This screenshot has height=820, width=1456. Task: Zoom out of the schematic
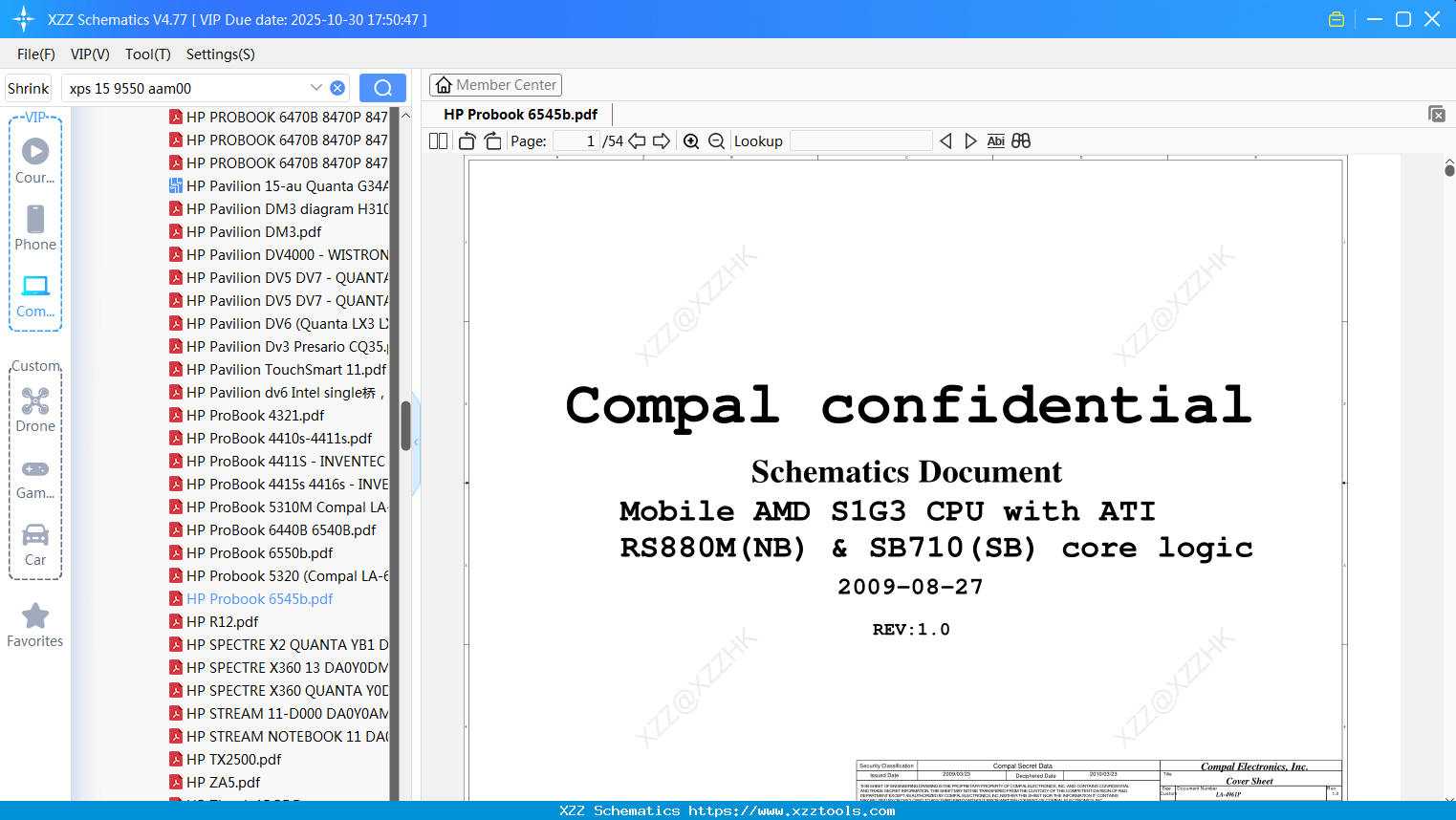point(716,140)
